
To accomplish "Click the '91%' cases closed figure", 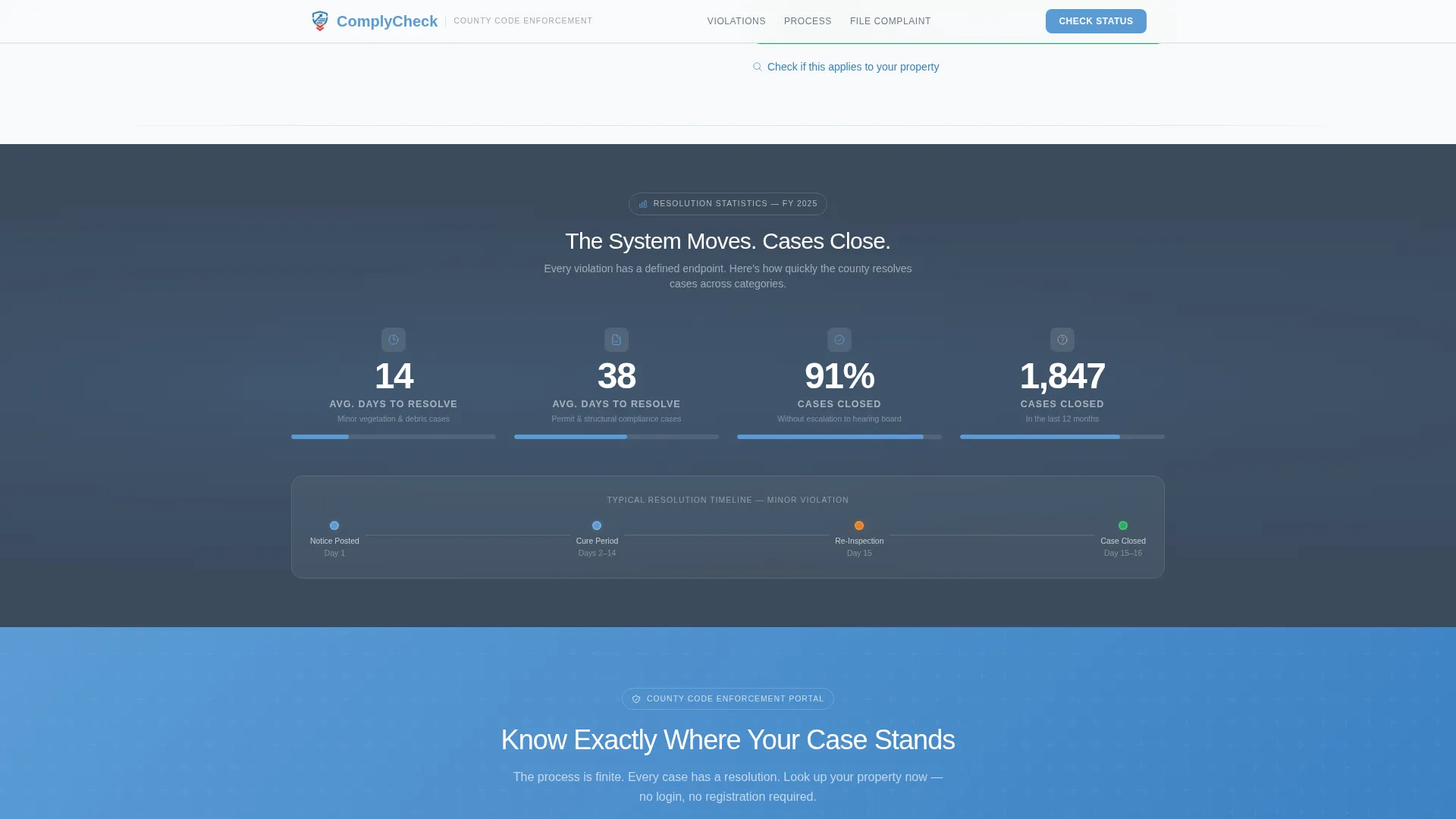I will pos(839,376).
